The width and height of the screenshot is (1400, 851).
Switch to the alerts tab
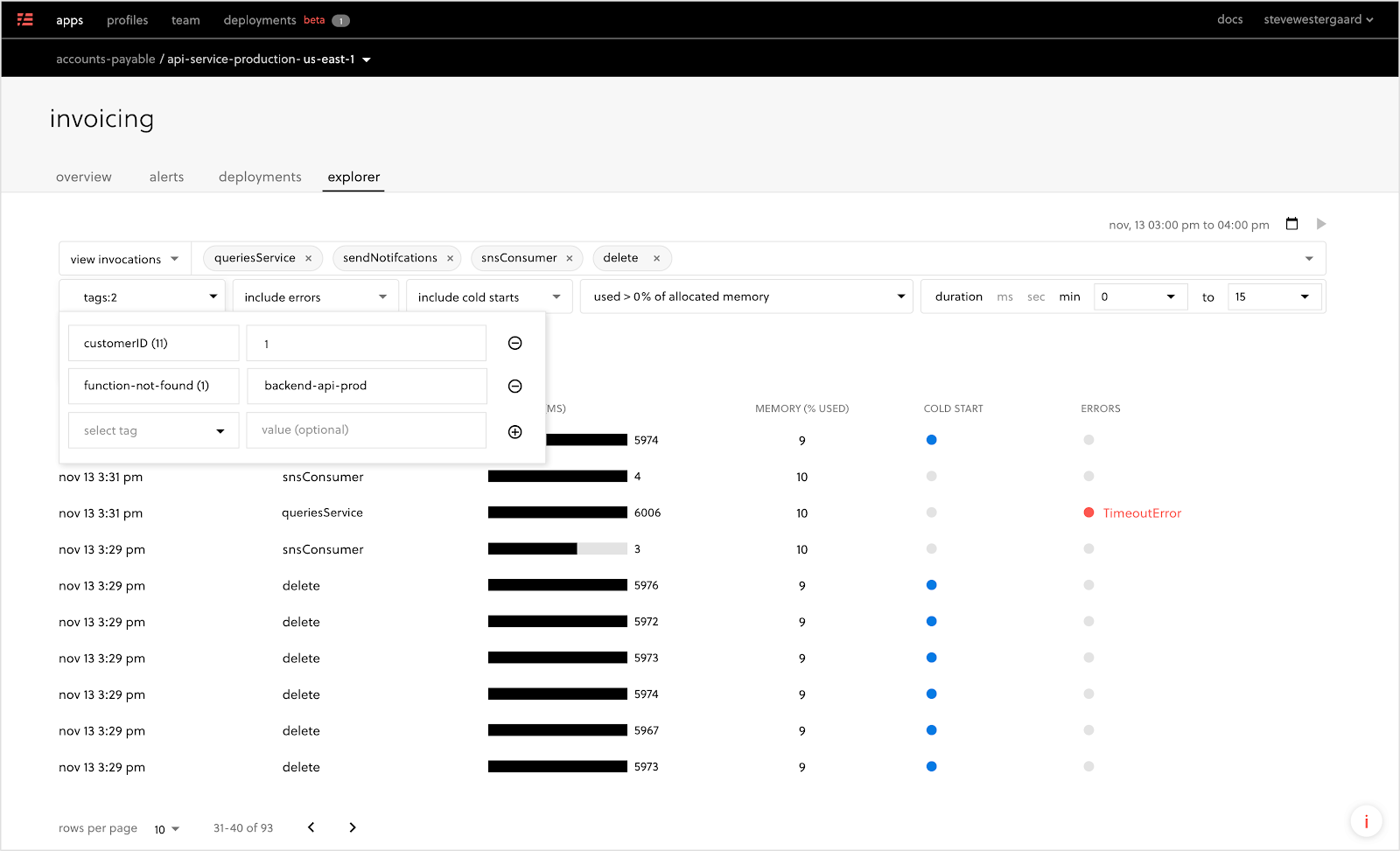[166, 177]
